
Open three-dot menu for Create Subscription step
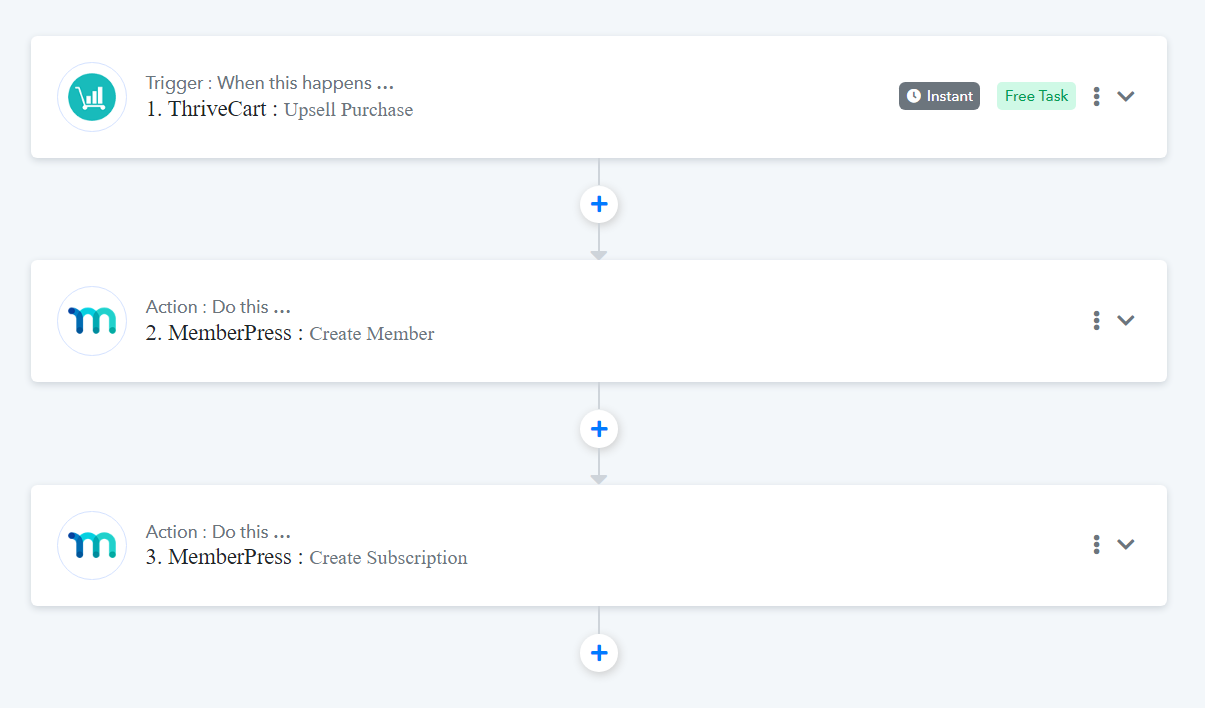pyautogui.click(x=1097, y=544)
